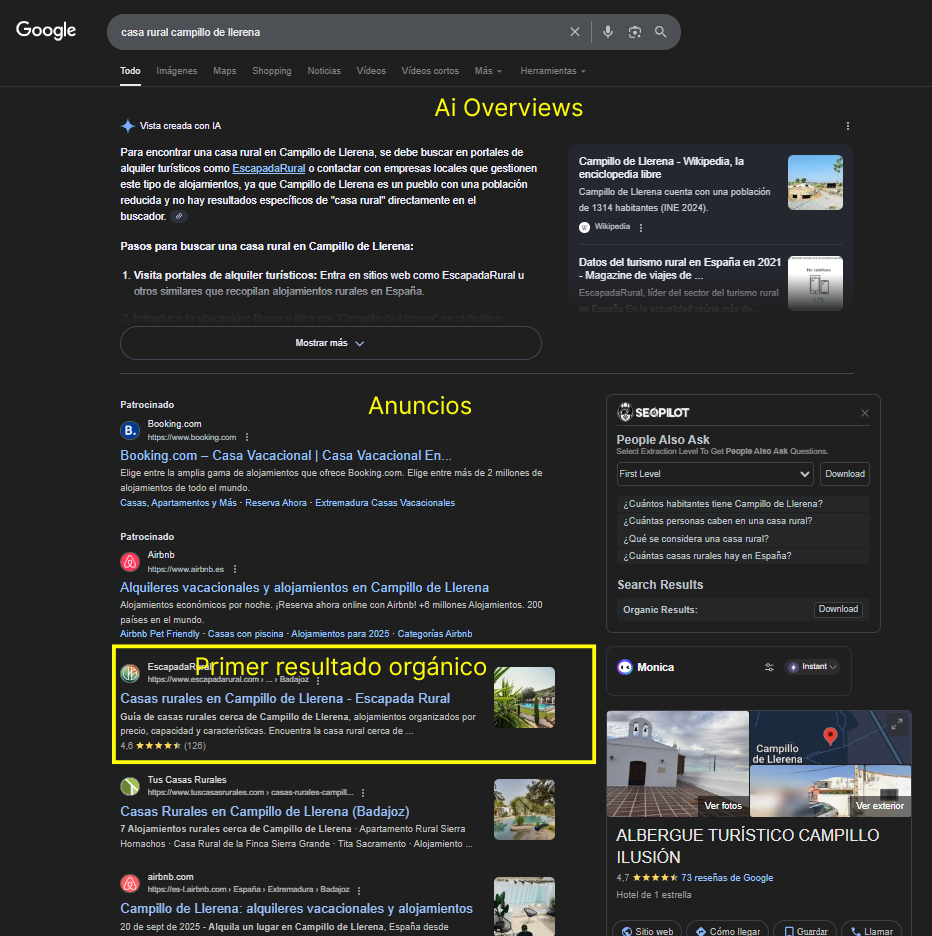Screen dimensions: 932x936
Task: Click the link chip icon in AI overview
Action: (179, 216)
